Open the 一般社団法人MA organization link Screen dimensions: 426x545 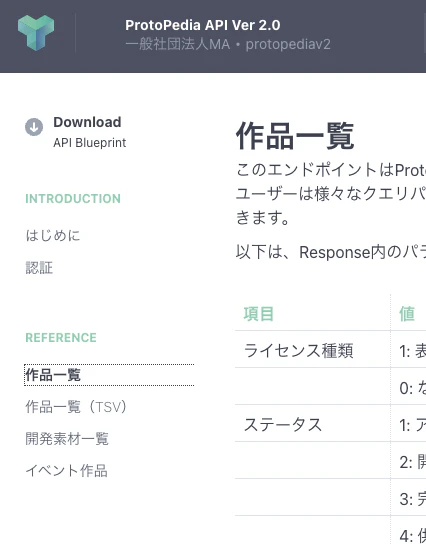tap(178, 44)
